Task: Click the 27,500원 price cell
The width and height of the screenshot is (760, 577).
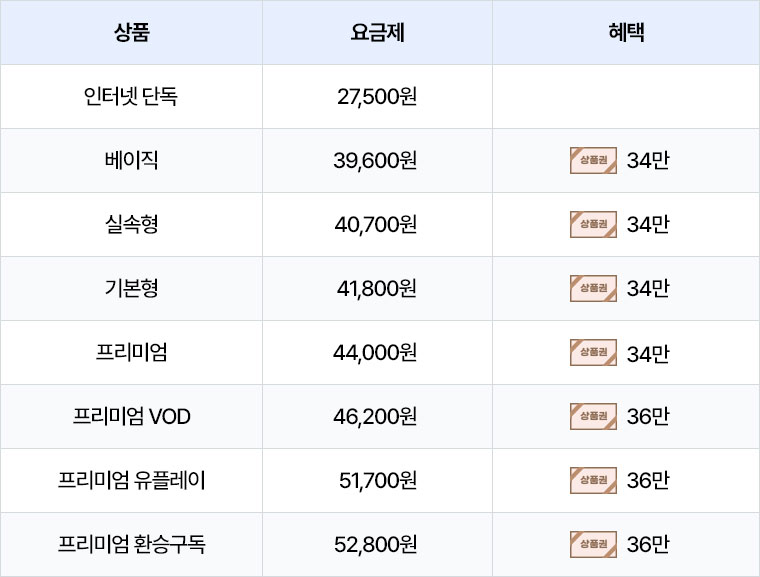Action: 377,96
